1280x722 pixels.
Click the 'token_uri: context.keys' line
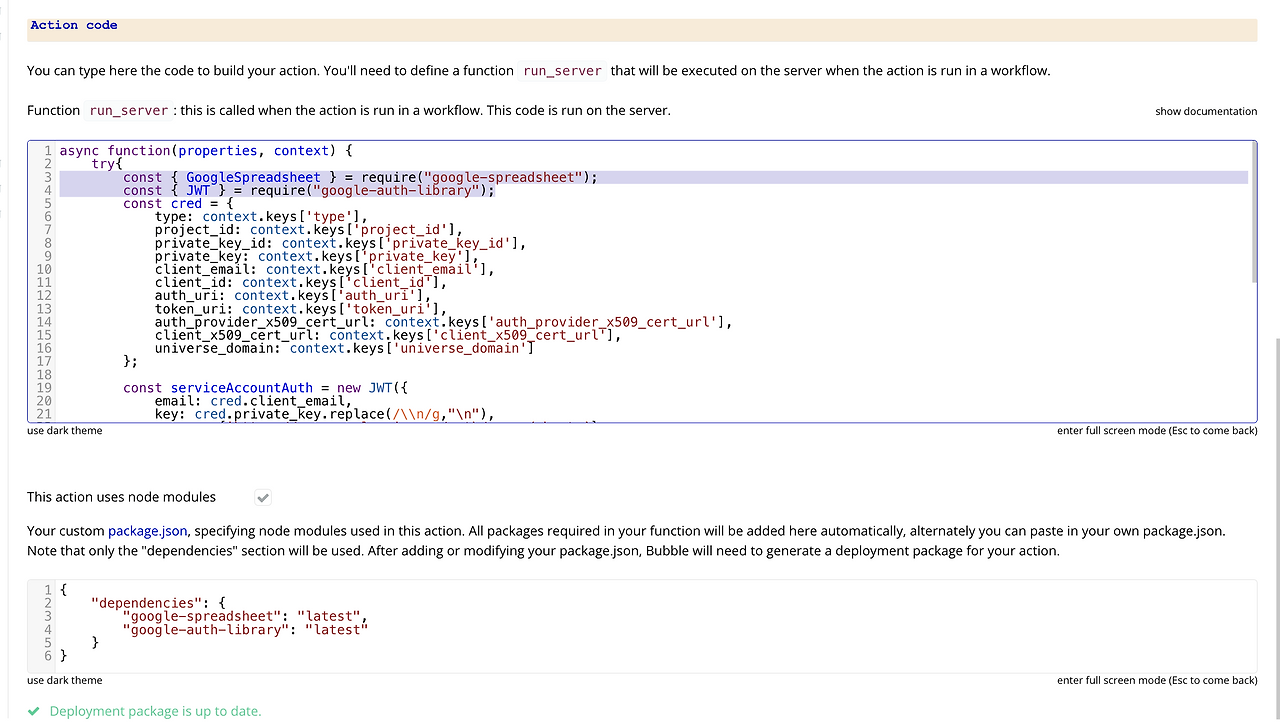click(301, 309)
